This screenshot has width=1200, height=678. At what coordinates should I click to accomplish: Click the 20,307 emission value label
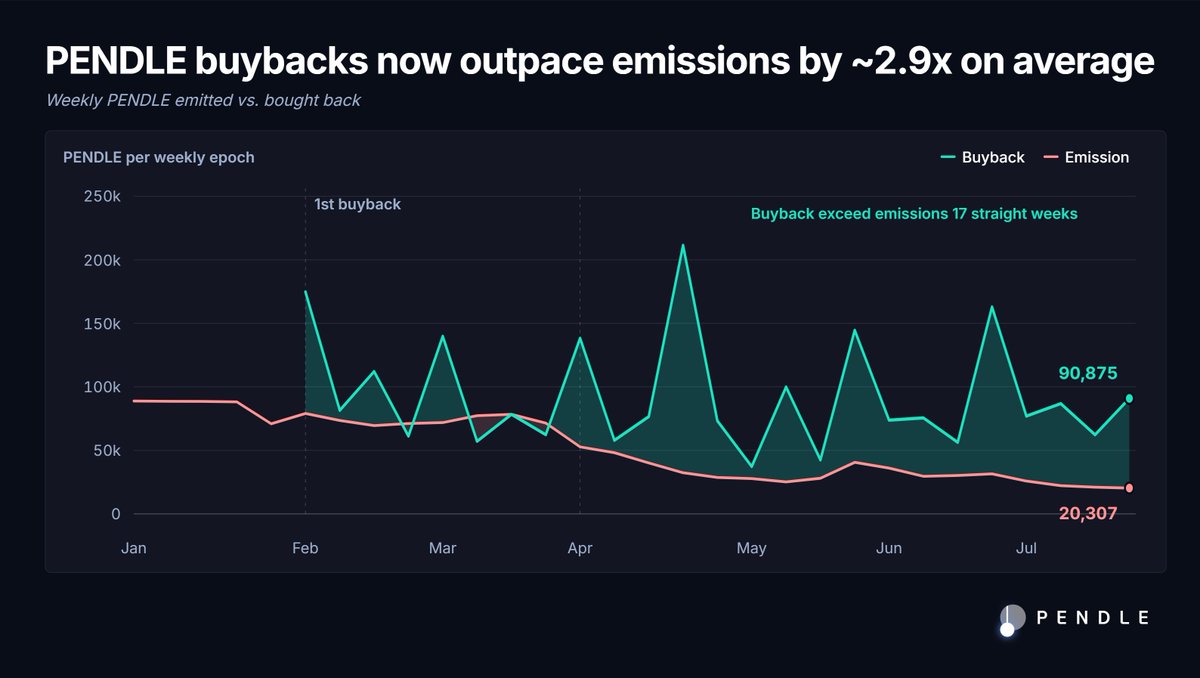pyautogui.click(x=1088, y=513)
